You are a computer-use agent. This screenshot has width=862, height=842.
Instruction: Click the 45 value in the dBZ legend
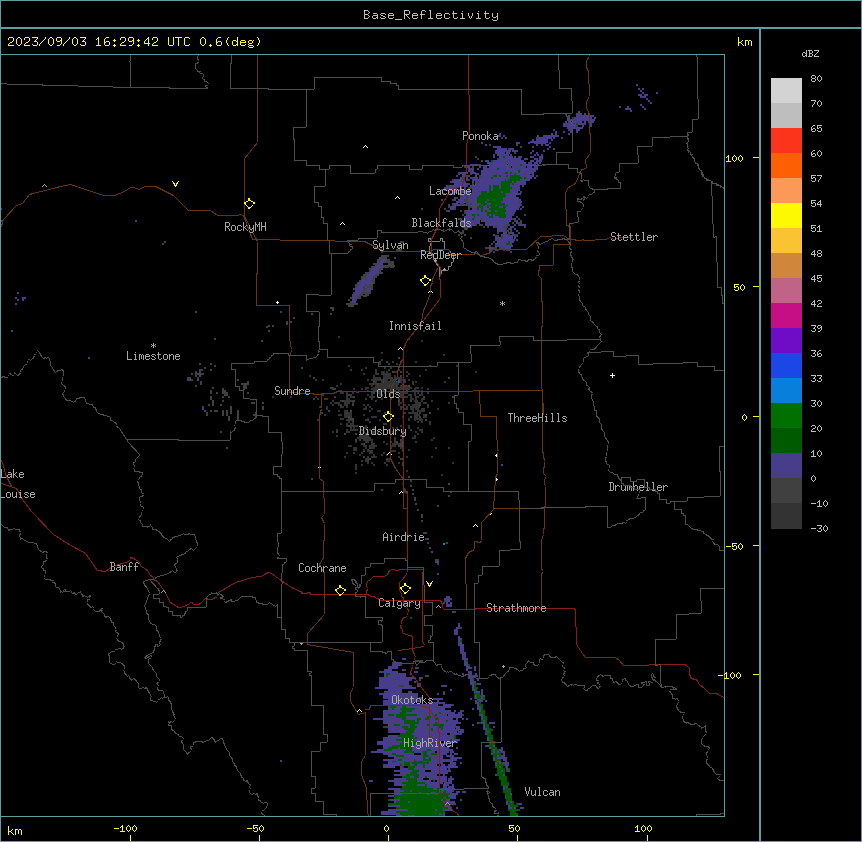[816, 279]
